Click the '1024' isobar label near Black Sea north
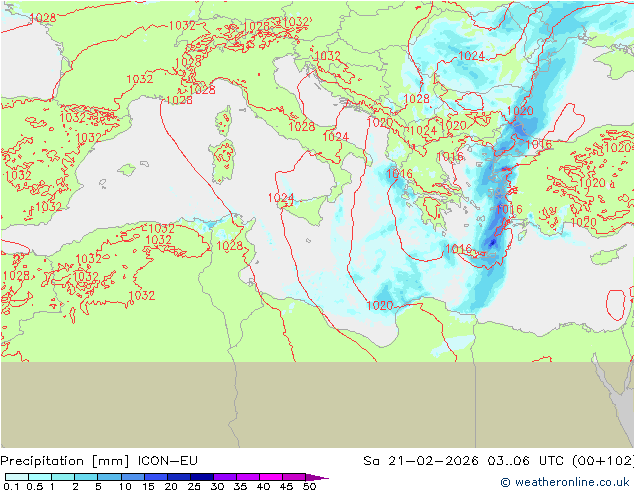 [471, 56]
